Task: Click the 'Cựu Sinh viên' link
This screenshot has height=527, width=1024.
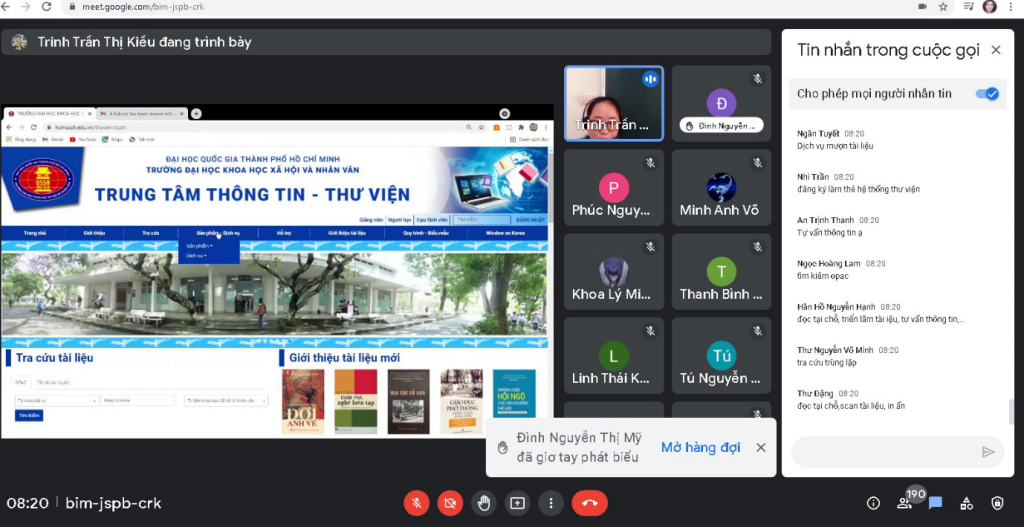Action: (432, 220)
